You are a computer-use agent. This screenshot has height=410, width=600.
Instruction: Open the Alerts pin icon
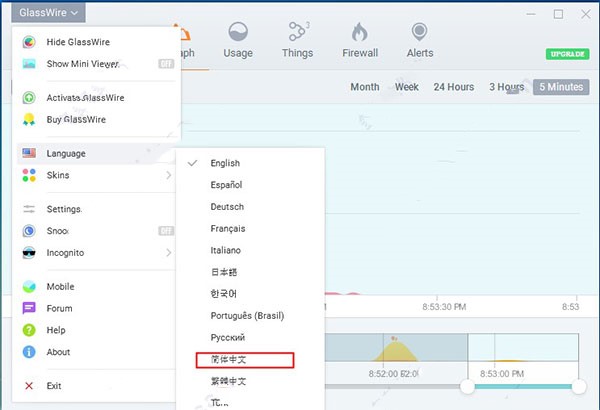click(x=420, y=32)
